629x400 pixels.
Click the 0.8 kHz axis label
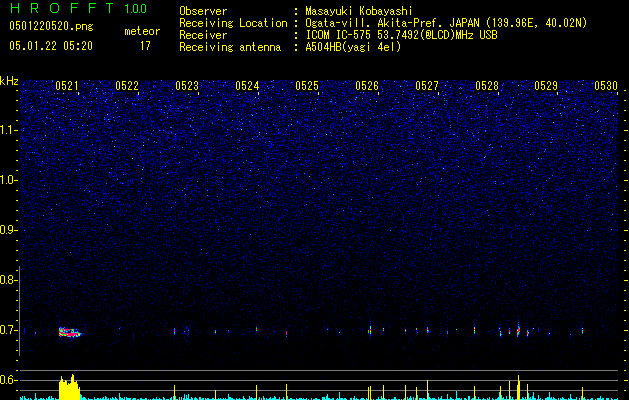[8, 280]
